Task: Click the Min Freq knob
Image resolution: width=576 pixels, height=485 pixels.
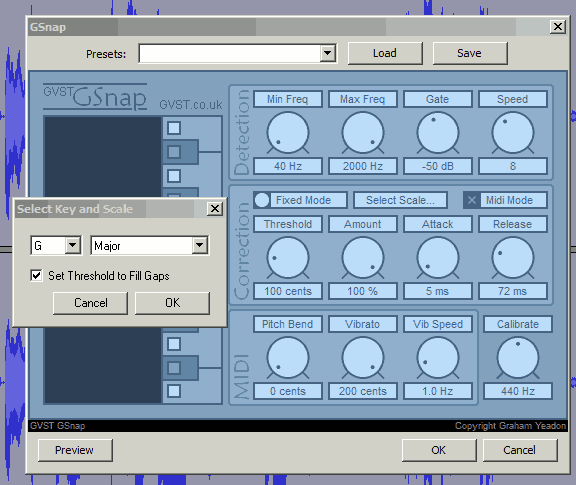Action: (x=288, y=133)
